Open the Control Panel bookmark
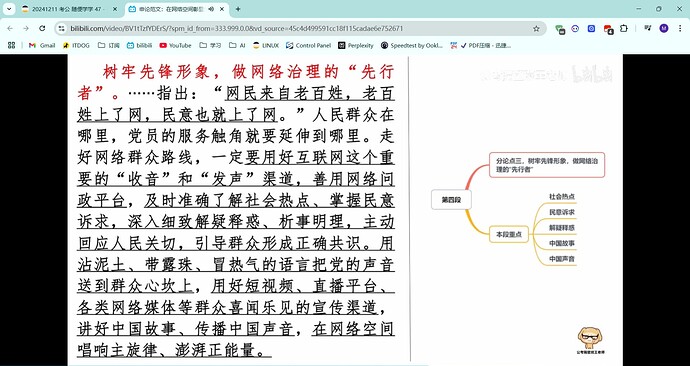 308,45
